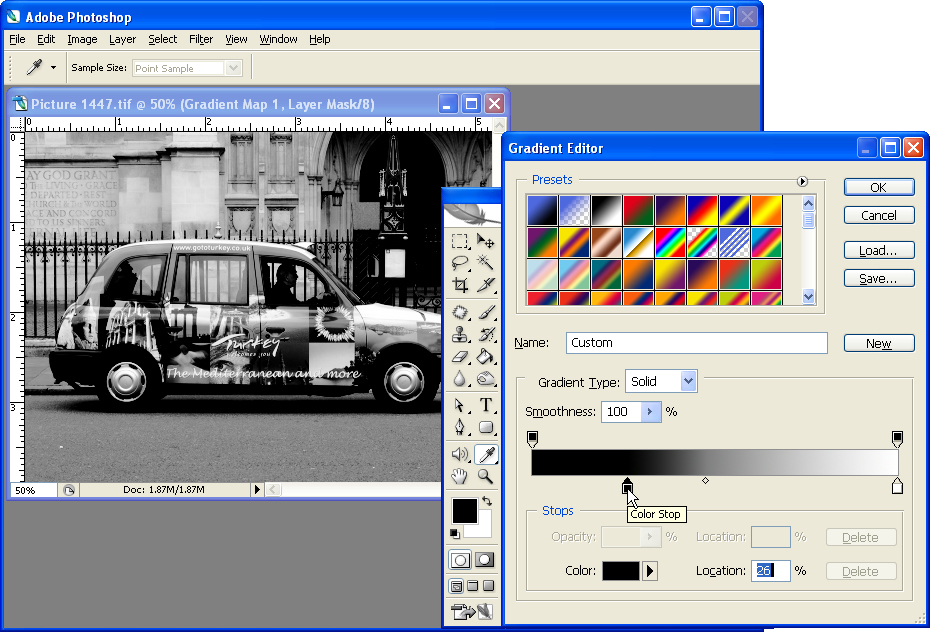Select the Clone Stamp tool
The height and width of the screenshot is (632, 930).
pos(461,334)
